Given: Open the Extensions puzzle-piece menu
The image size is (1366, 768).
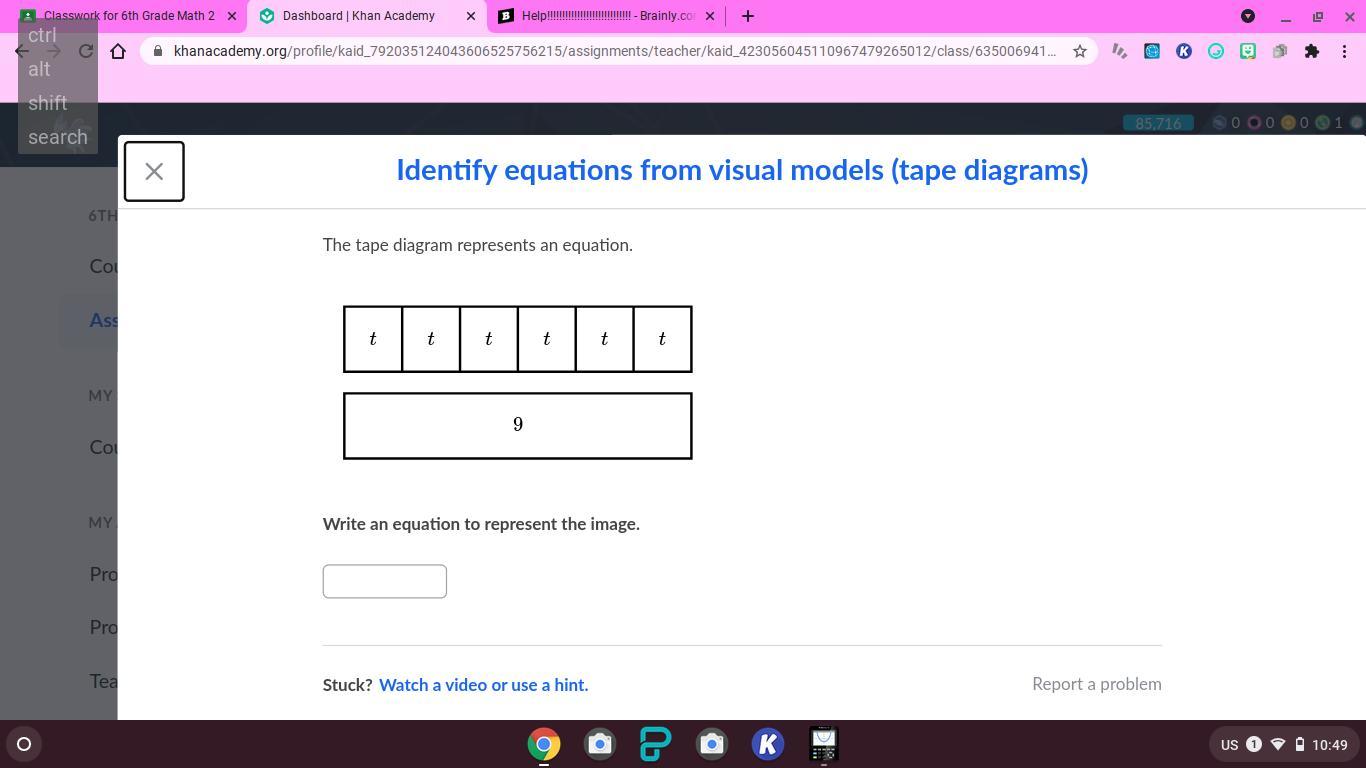Looking at the screenshot, I should [x=1312, y=51].
